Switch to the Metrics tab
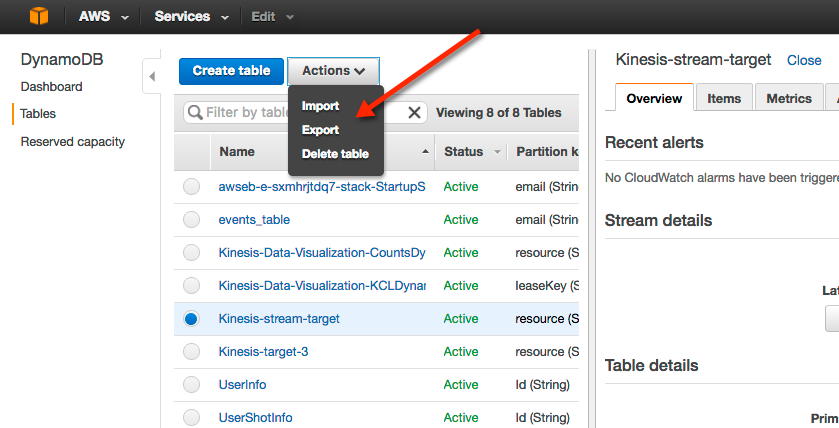This screenshot has height=428, width=839. click(x=789, y=98)
